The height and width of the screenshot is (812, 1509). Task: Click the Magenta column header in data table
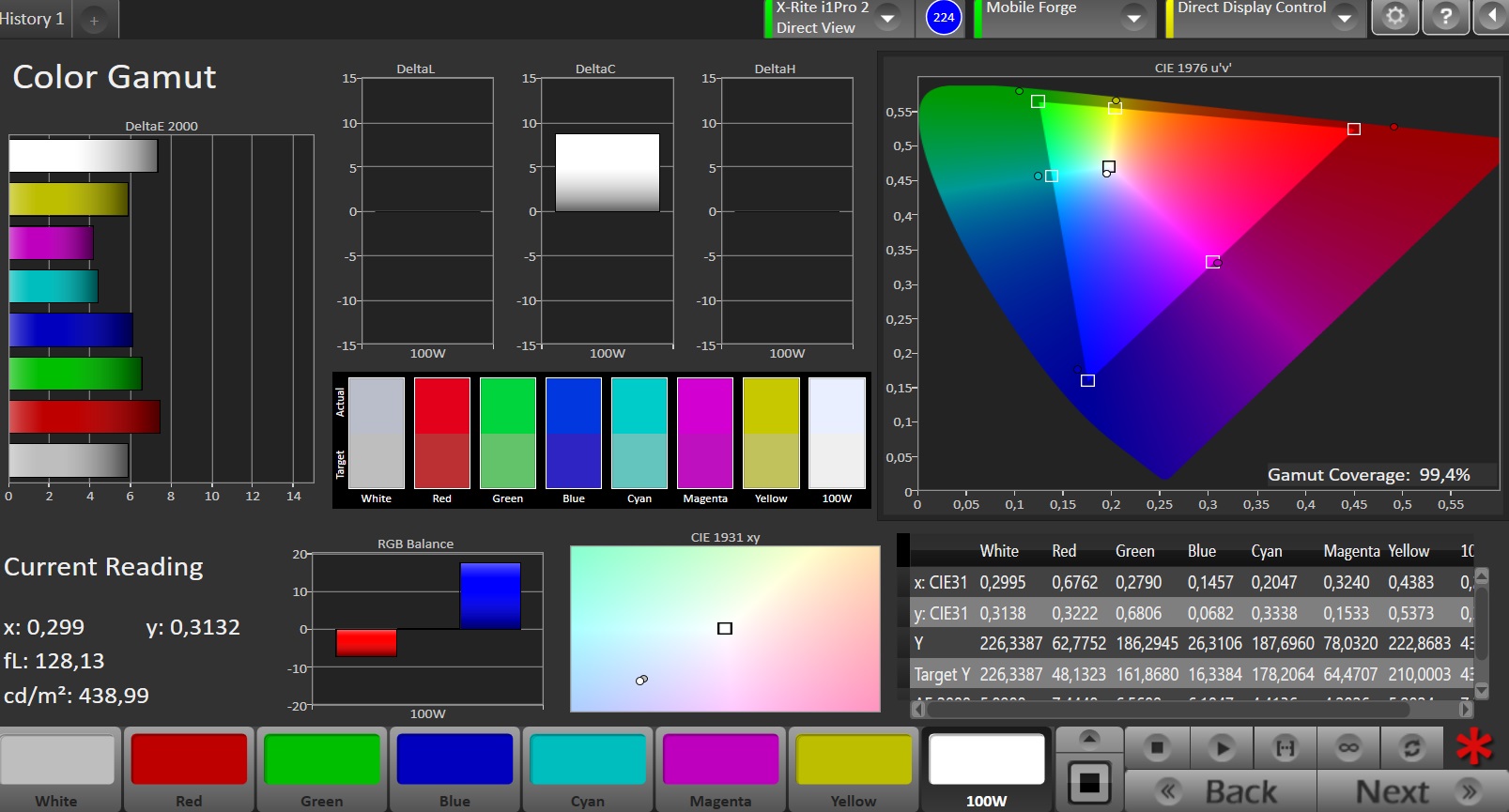pyautogui.click(x=1351, y=551)
